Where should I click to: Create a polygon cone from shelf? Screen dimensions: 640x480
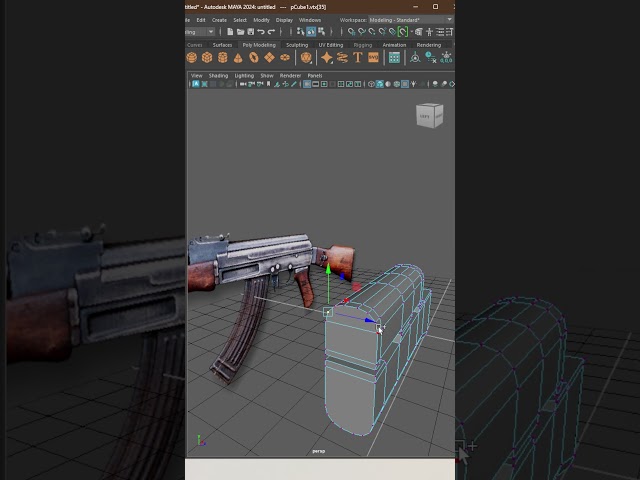point(238,58)
